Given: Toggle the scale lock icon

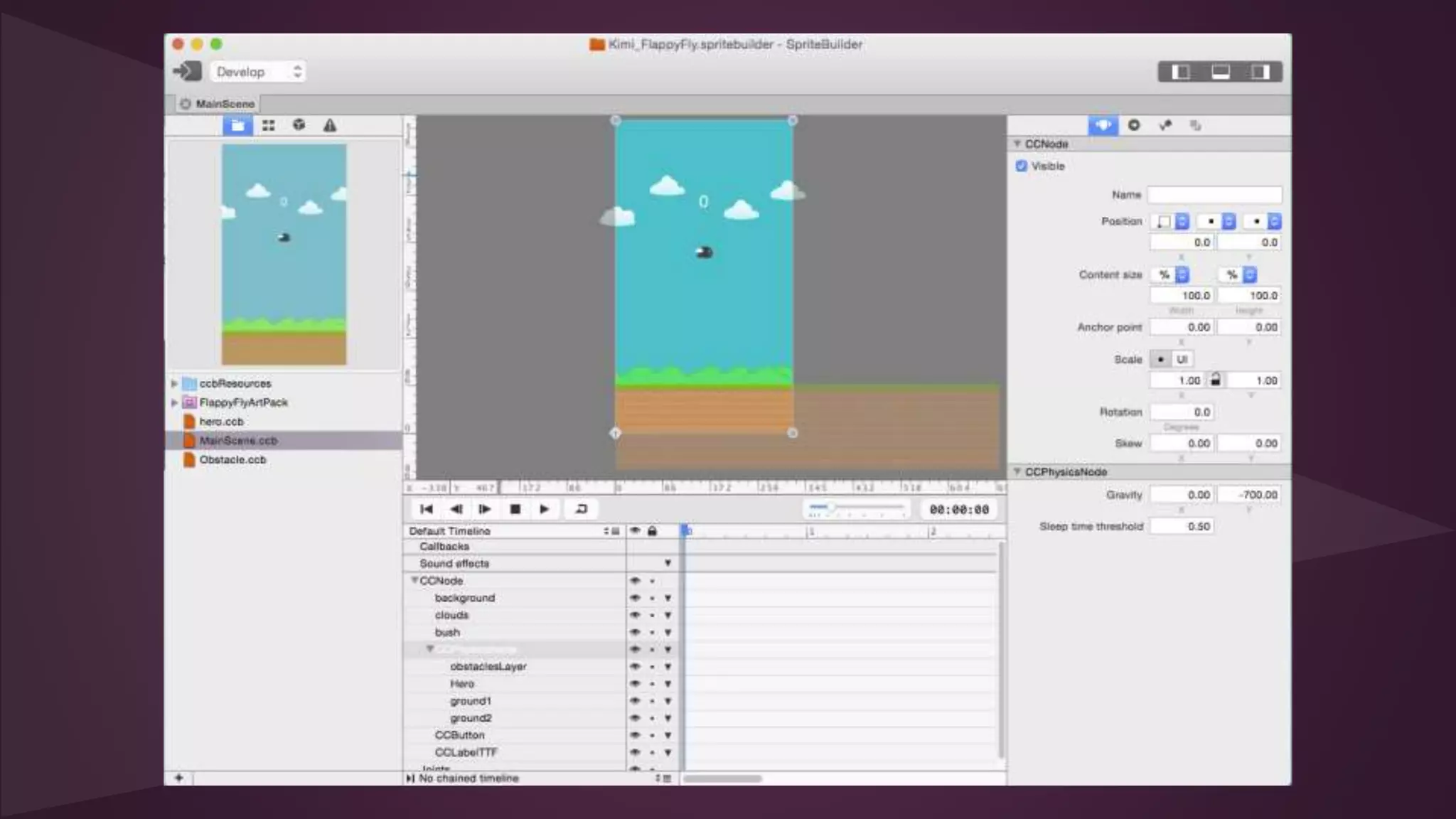Looking at the screenshot, I should (1216, 380).
